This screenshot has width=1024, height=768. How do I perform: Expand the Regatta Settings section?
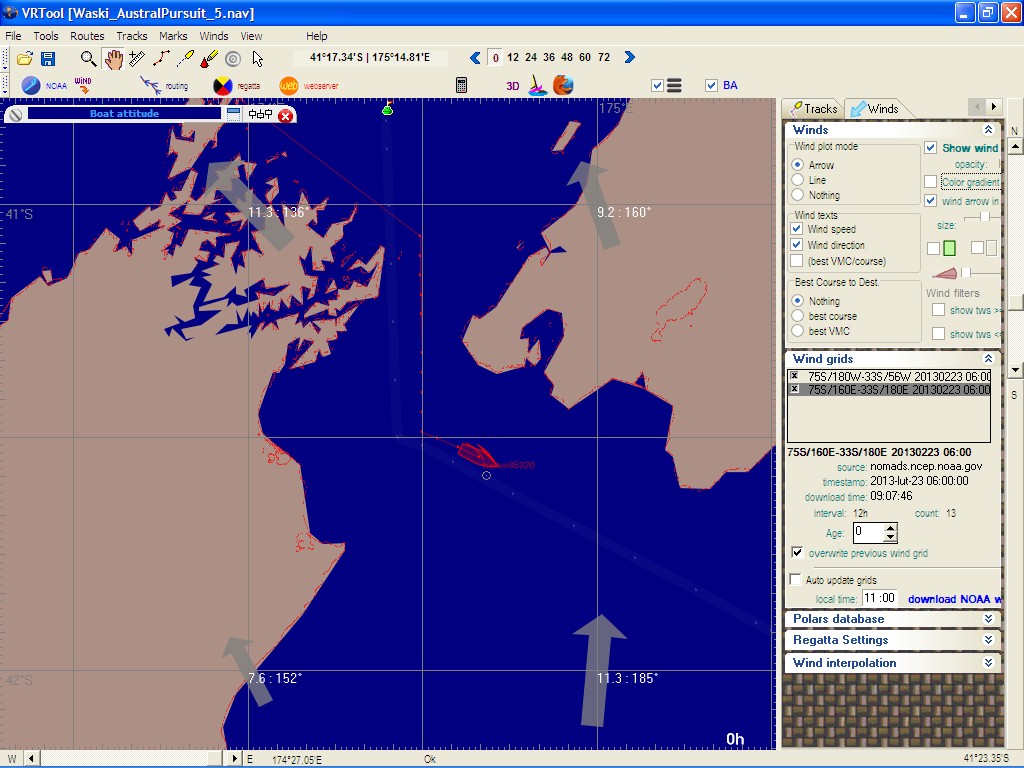pyautogui.click(x=988, y=640)
